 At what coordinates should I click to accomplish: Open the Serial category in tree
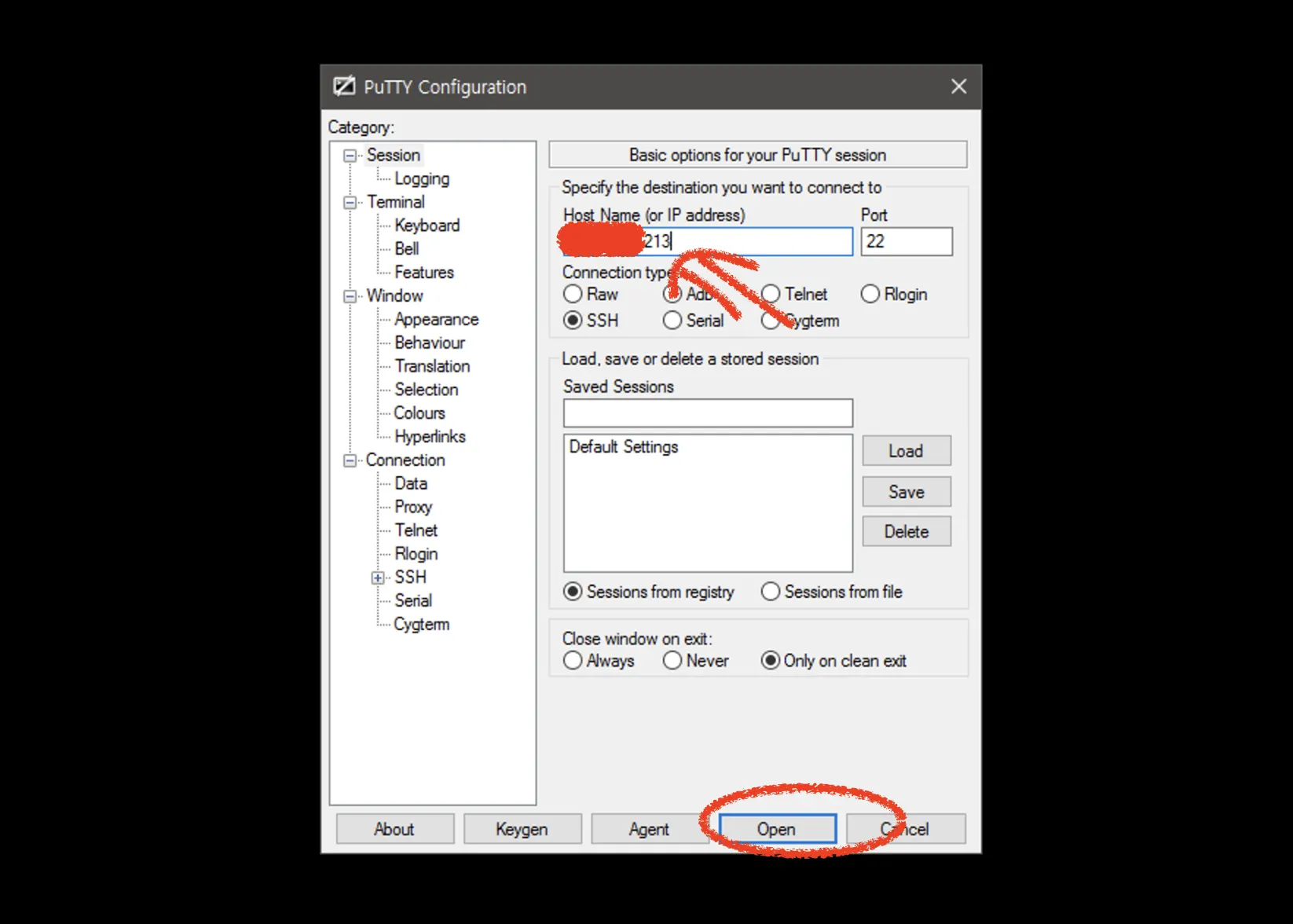[x=413, y=601]
